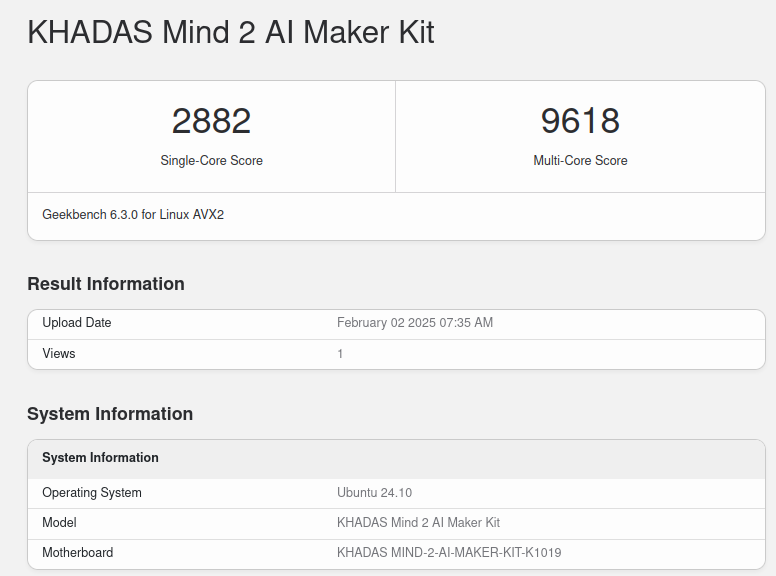776x576 pixels.
Task: Click the Model row label
Action: click(59, 522)
